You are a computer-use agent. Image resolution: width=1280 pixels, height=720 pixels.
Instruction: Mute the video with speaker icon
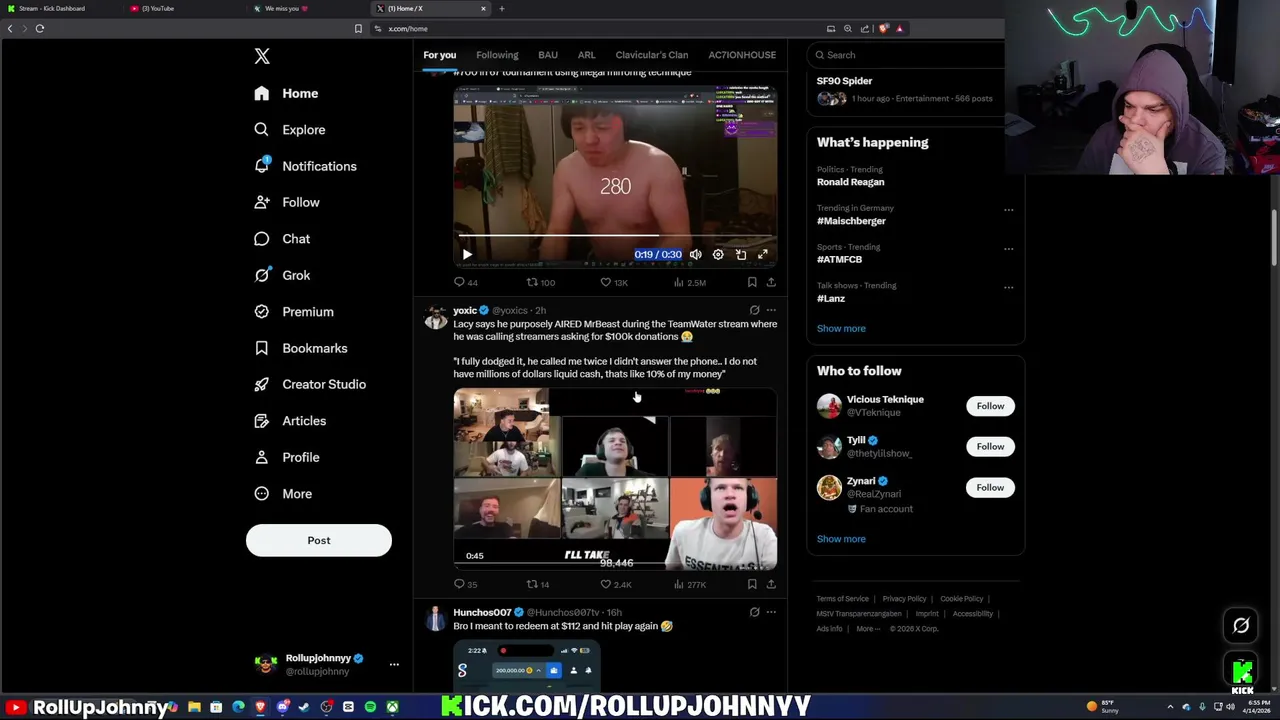(x=696, y=254)
